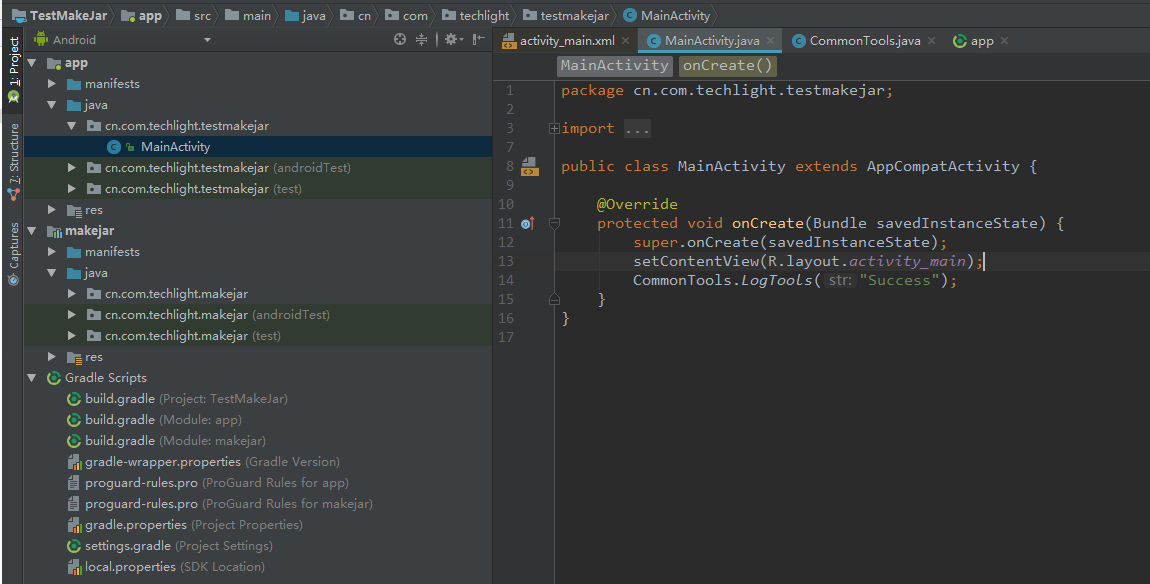Click the CommonTools.LogTools code line

pos(795,280)
